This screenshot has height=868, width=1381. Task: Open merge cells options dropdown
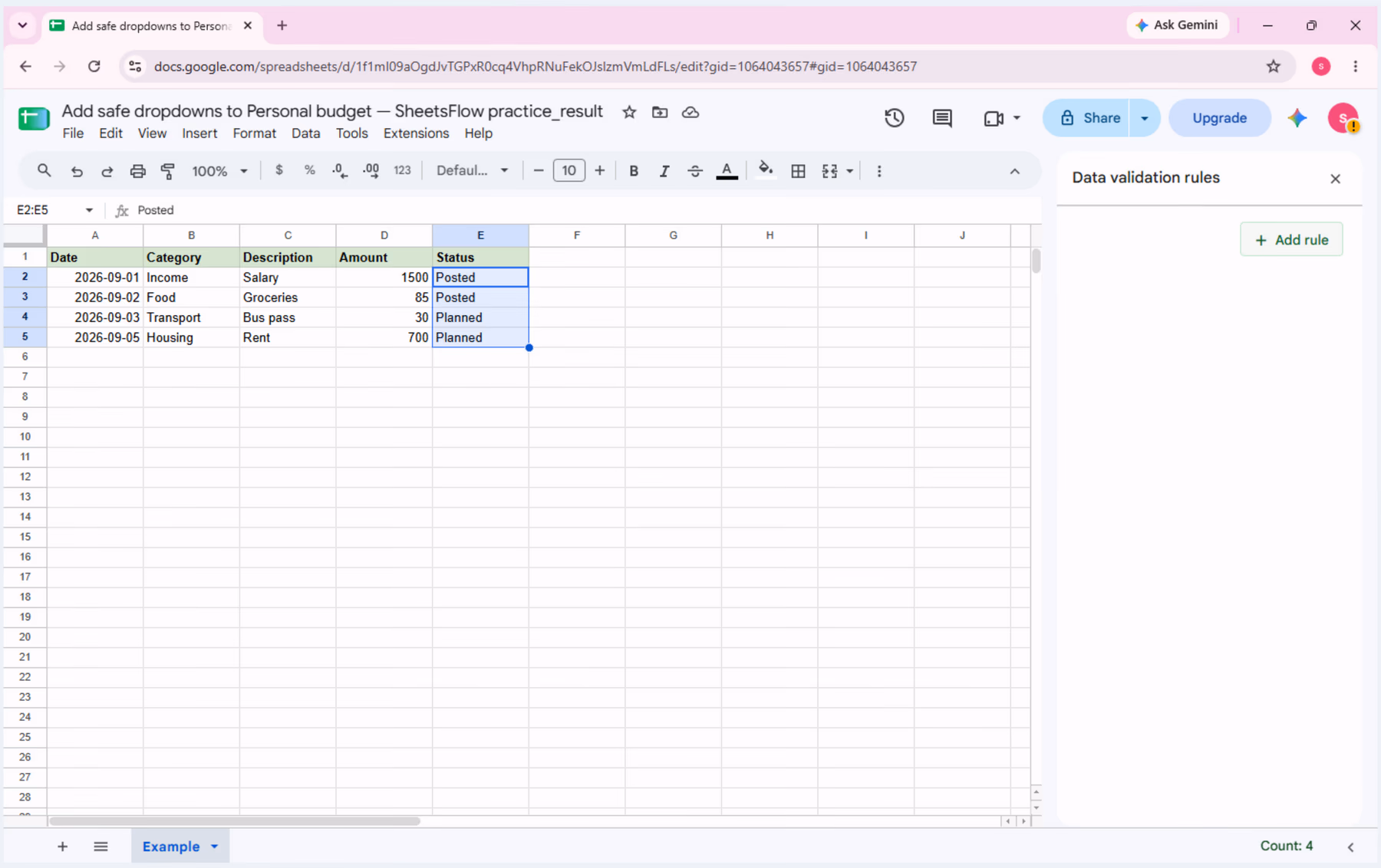[849, 171]
